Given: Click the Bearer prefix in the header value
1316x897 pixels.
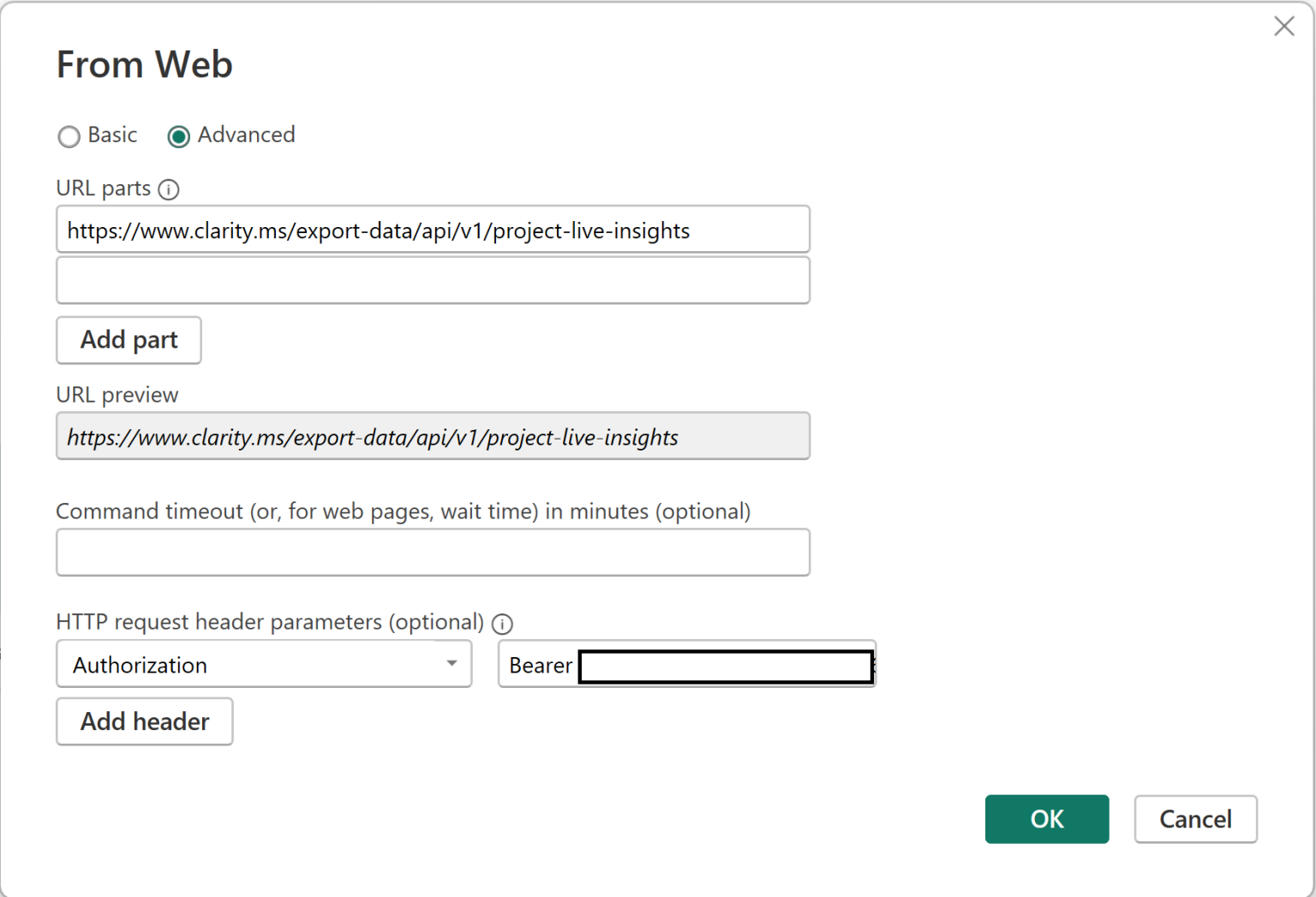Looking at the screenshot, I should [540, 665].
